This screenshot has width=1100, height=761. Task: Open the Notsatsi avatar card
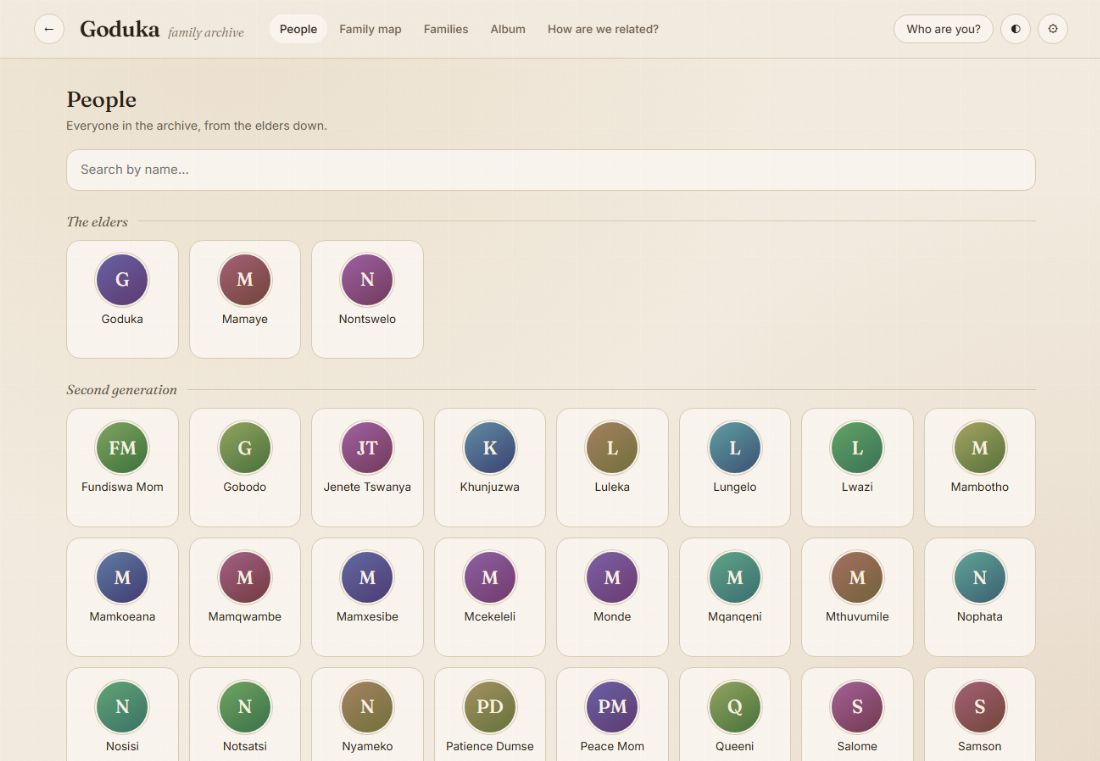pos(245,715)
